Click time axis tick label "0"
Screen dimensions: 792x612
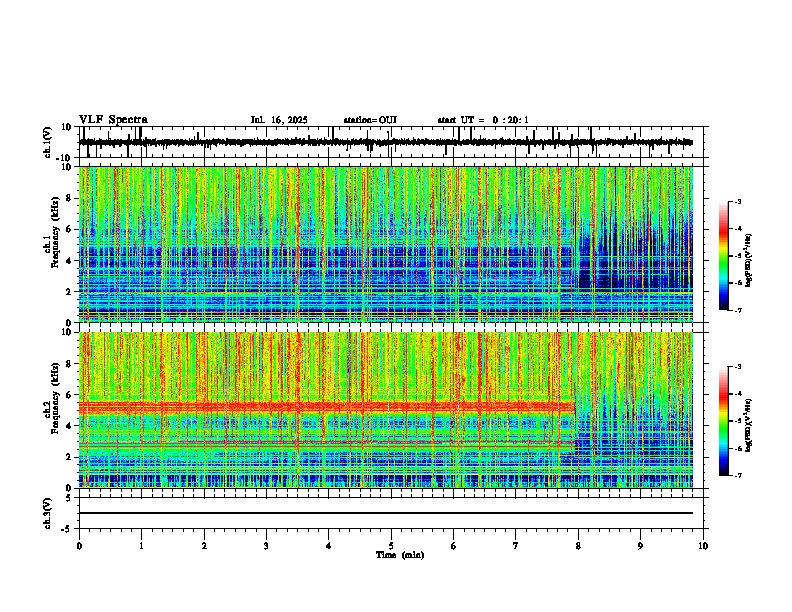pyautogui.click(x=79, y=546)
